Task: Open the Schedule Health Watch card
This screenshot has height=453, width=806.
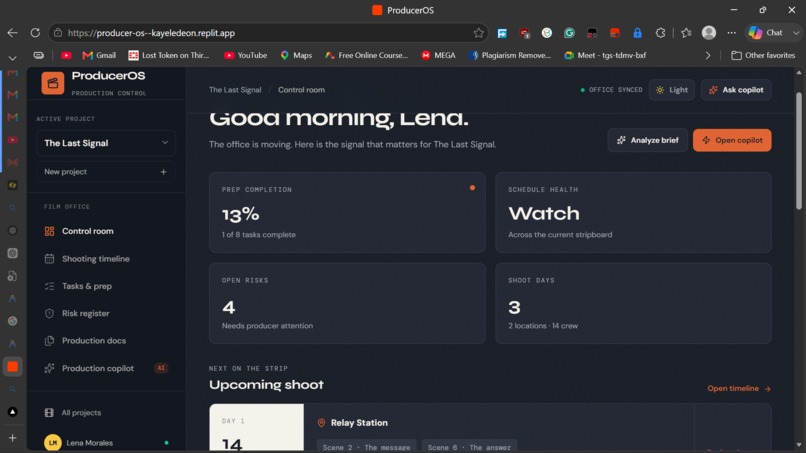Action: [x=633, y=212]
